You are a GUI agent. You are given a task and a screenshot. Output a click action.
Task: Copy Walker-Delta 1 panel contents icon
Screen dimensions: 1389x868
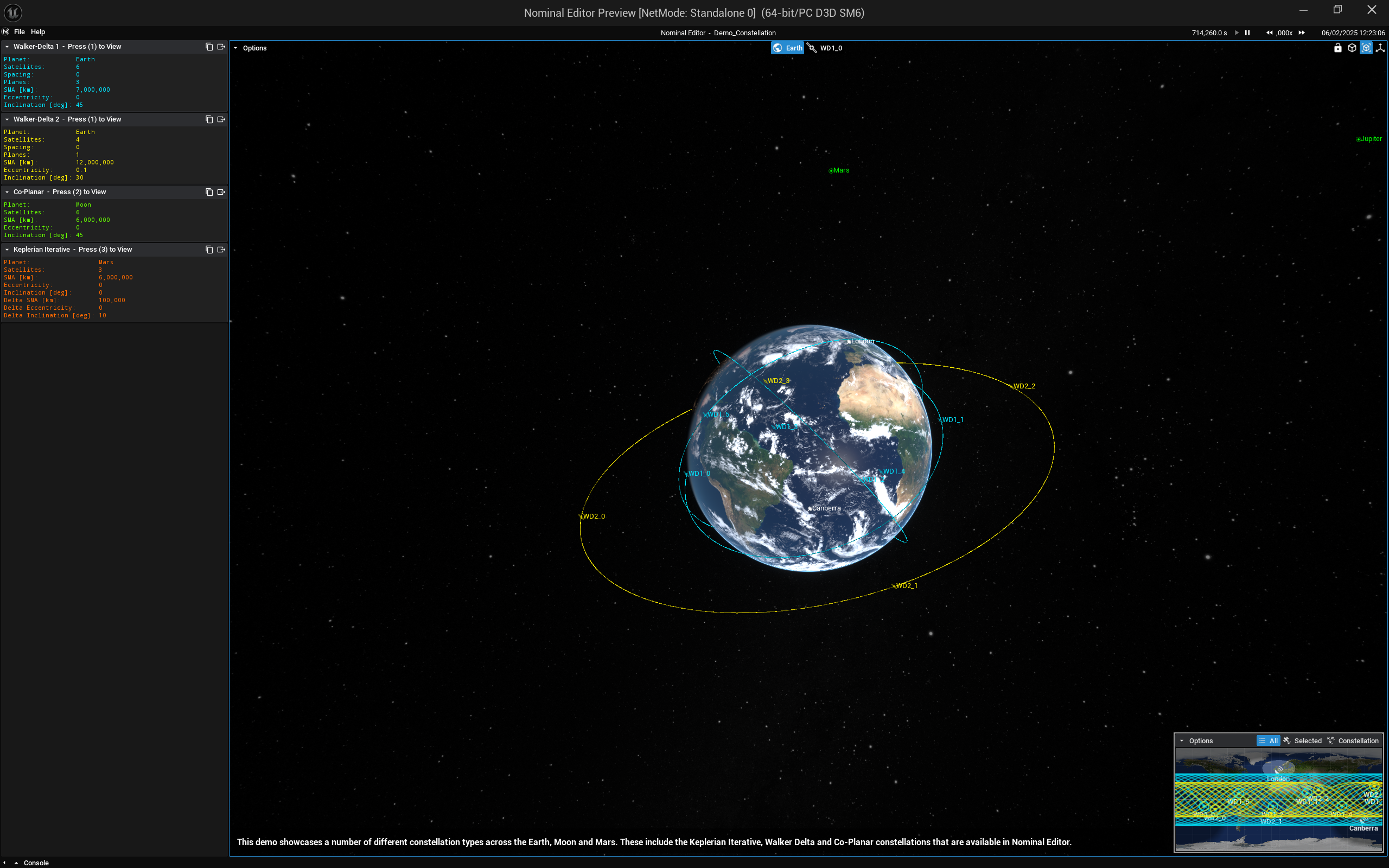point(209,47)
